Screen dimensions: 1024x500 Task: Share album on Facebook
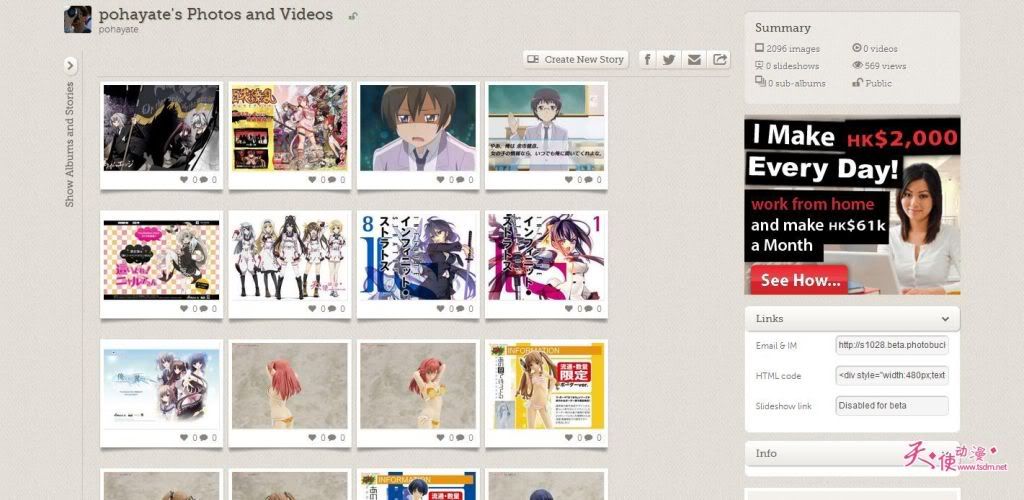(x=647, y=59)
